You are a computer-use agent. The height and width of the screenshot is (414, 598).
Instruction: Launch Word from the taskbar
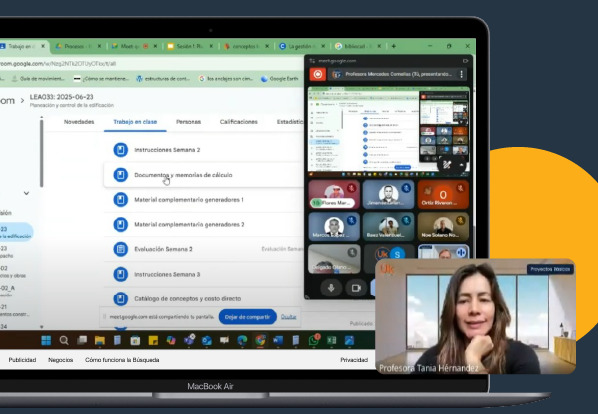(278, 340)
